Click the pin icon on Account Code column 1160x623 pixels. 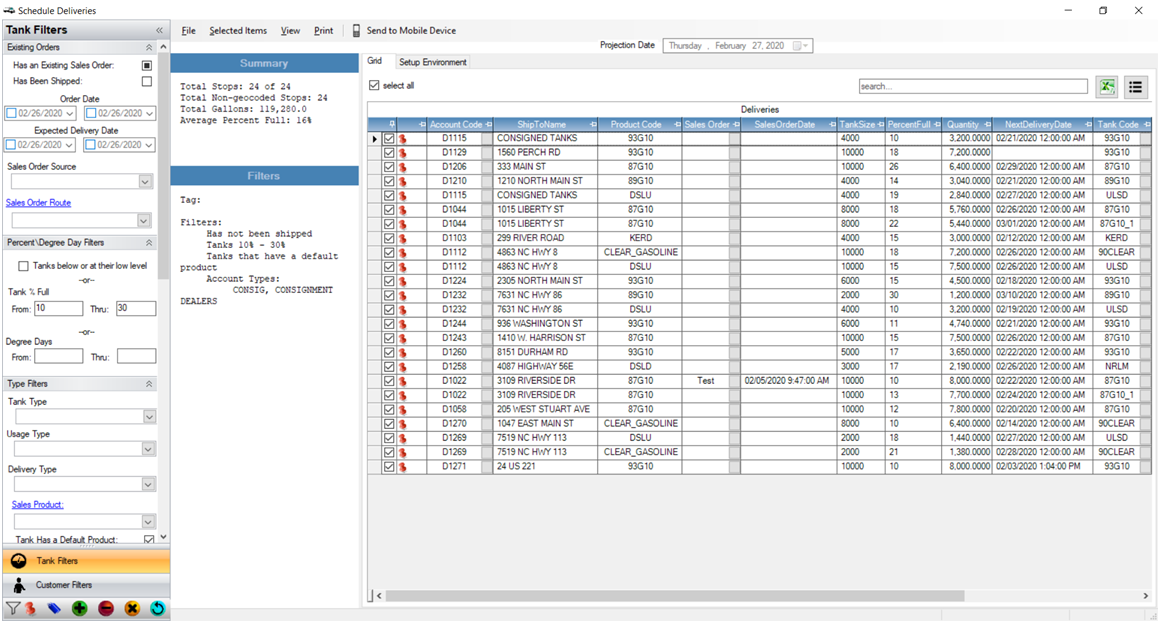488,124
